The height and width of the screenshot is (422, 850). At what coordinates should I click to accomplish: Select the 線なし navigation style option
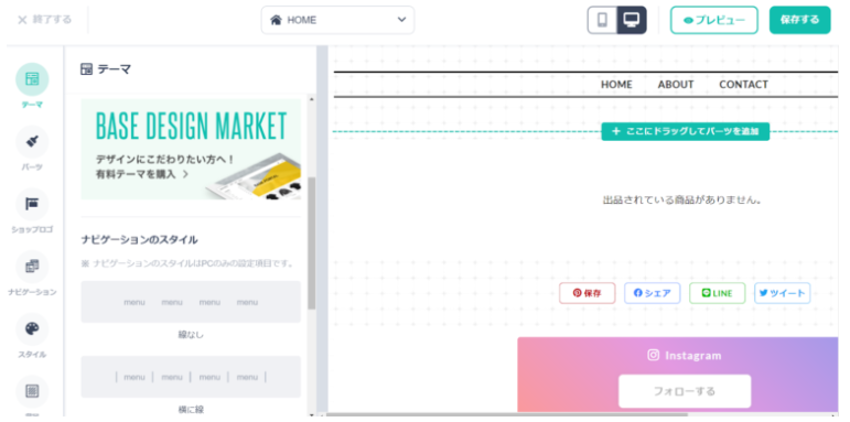(x=190, y=302)
